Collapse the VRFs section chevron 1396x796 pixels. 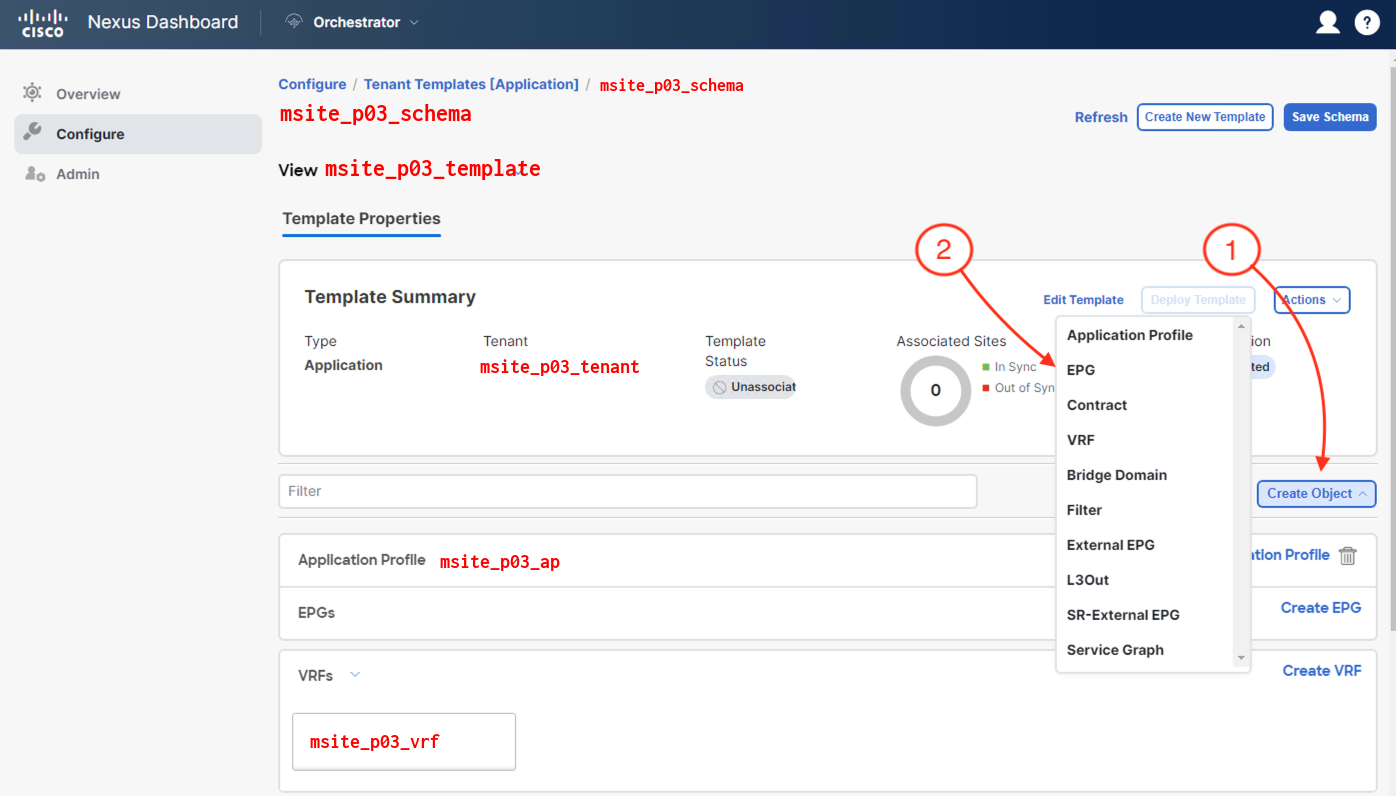click(355, 675)
